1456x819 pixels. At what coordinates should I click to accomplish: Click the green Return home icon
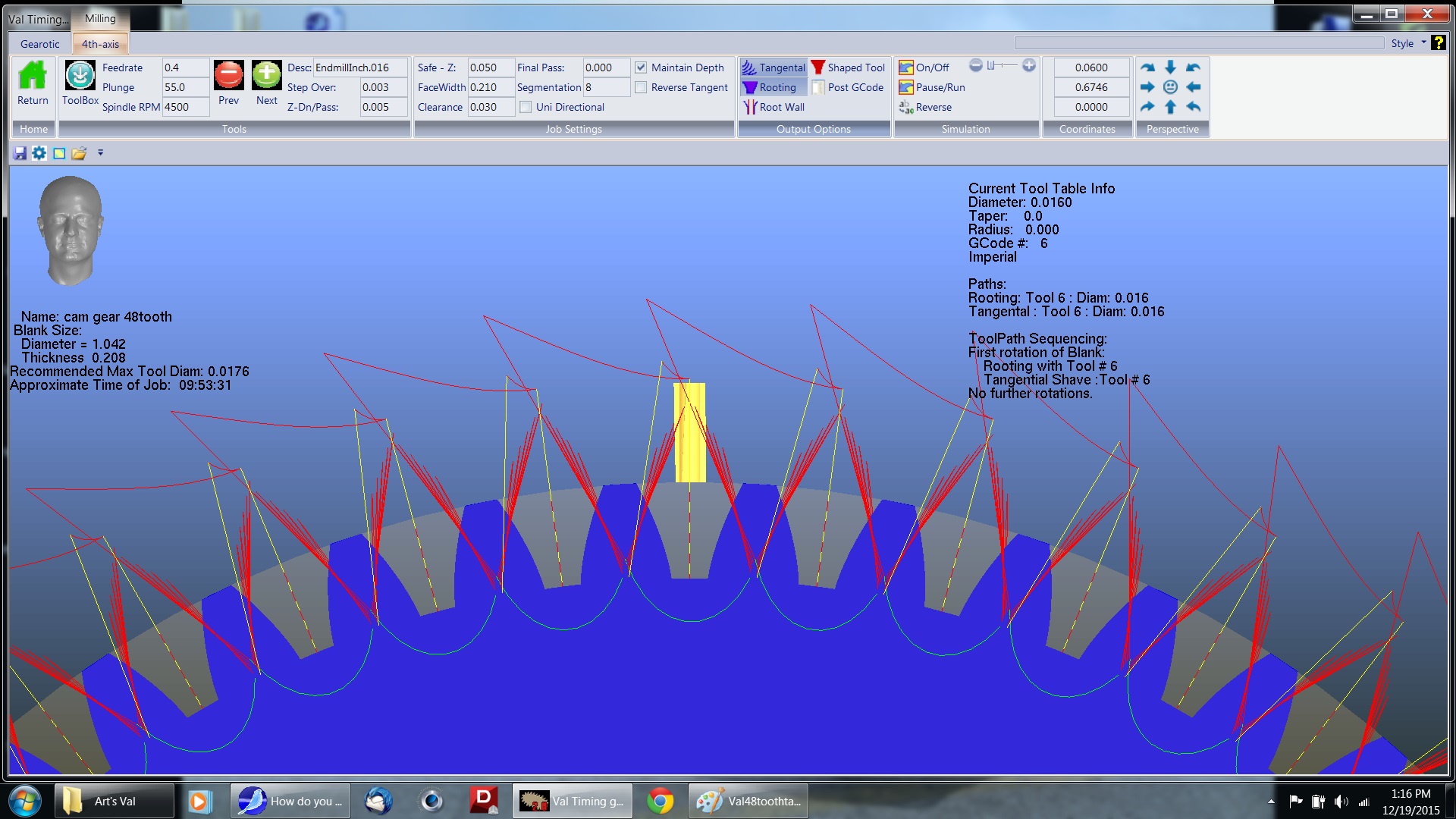[x=33, y=77]
